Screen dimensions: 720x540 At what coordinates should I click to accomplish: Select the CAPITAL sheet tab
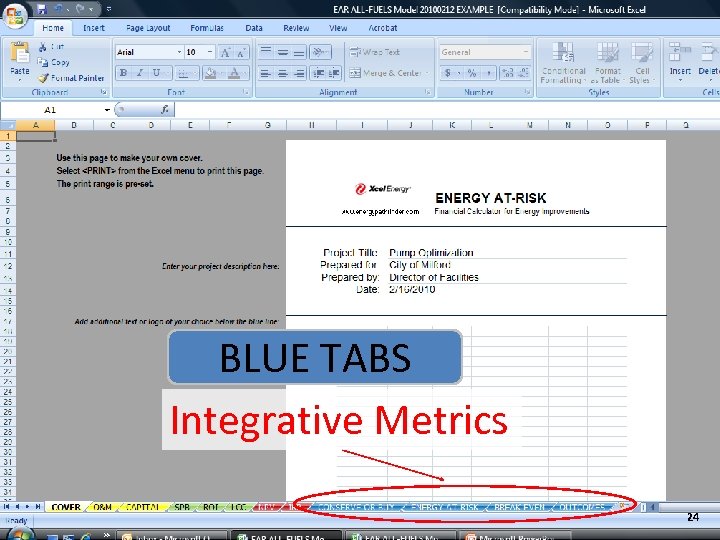[142, 507]
